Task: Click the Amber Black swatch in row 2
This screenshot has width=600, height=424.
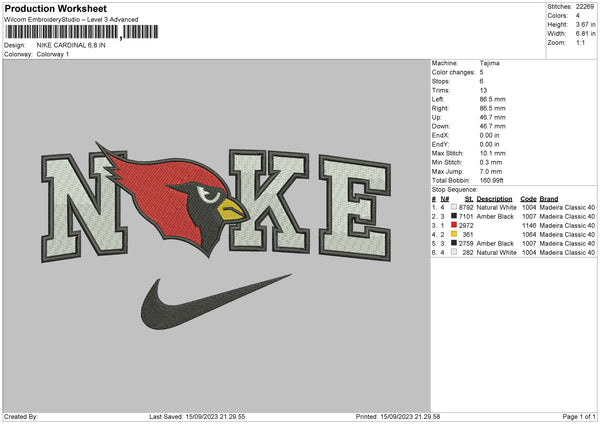Action: [x=454, y=216]
